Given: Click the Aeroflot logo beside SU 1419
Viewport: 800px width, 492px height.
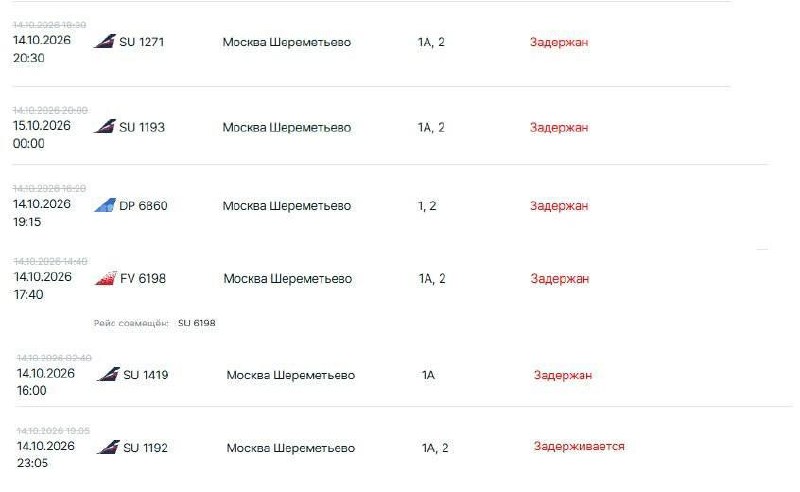Looking at the screenshot, I should click(x=108, y=374).
